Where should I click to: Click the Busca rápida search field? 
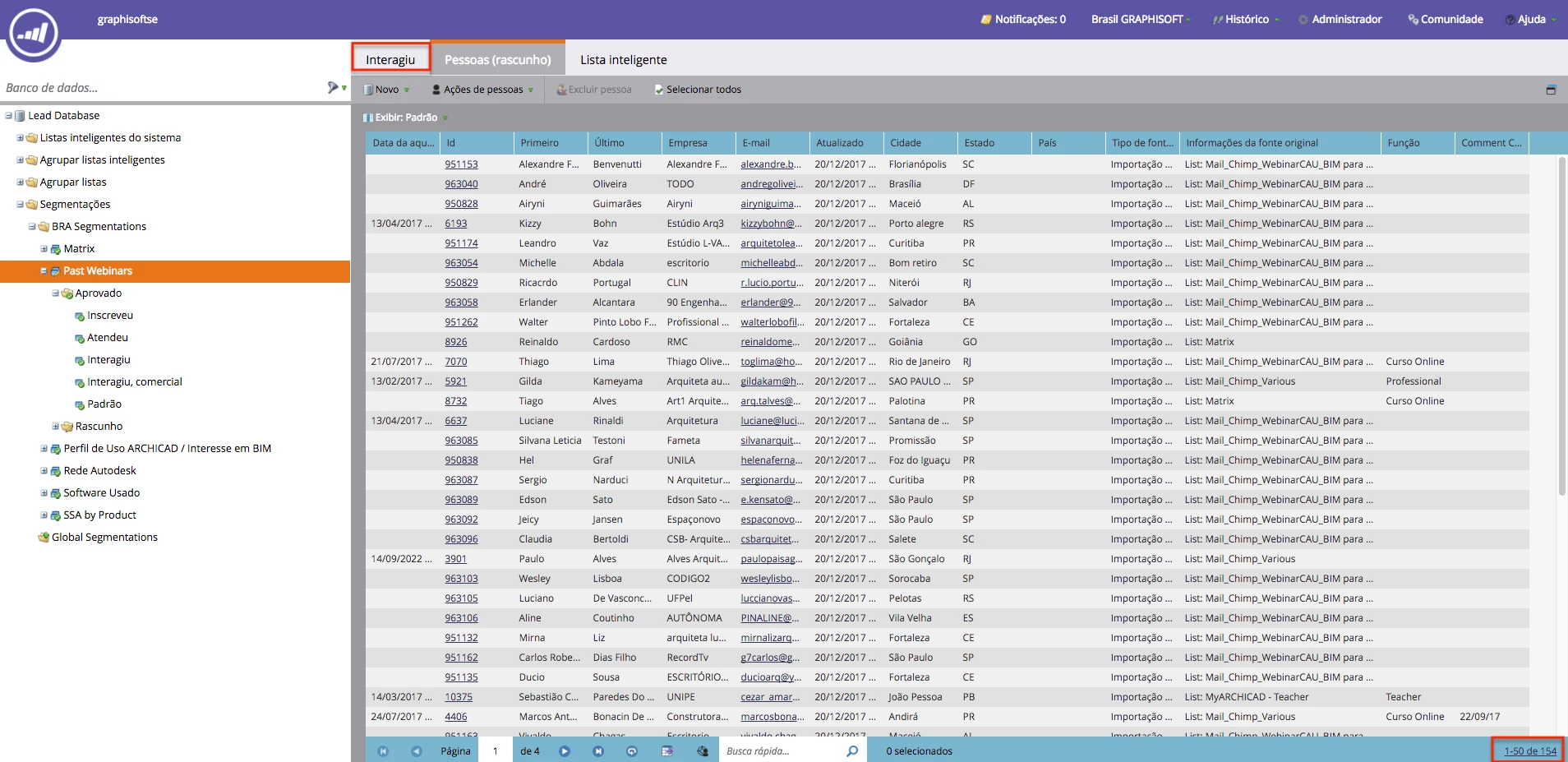pos(781,750)
